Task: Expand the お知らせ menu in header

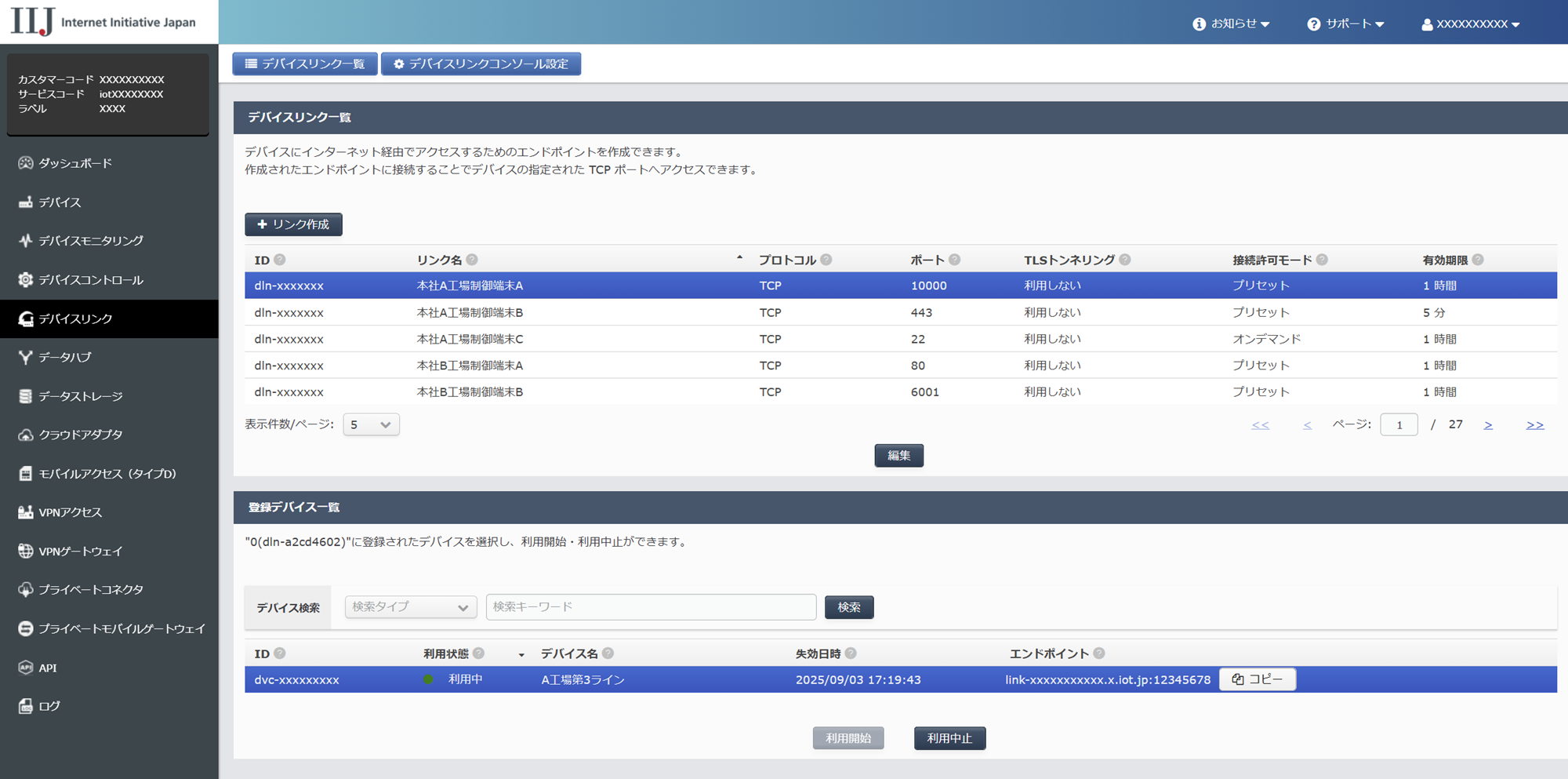Action: tap(1231, 24)
